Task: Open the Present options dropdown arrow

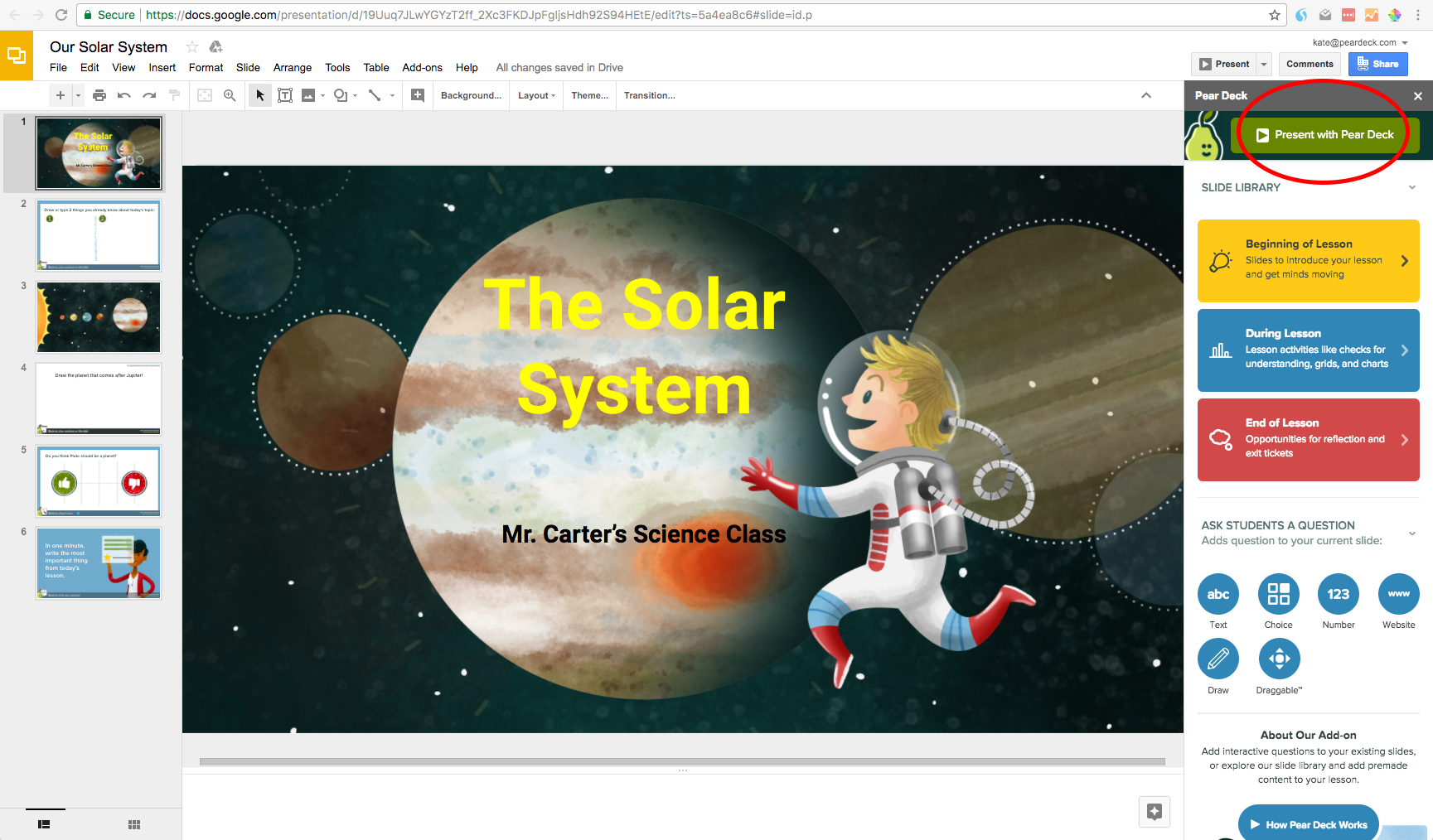Action: (1264, 64)
